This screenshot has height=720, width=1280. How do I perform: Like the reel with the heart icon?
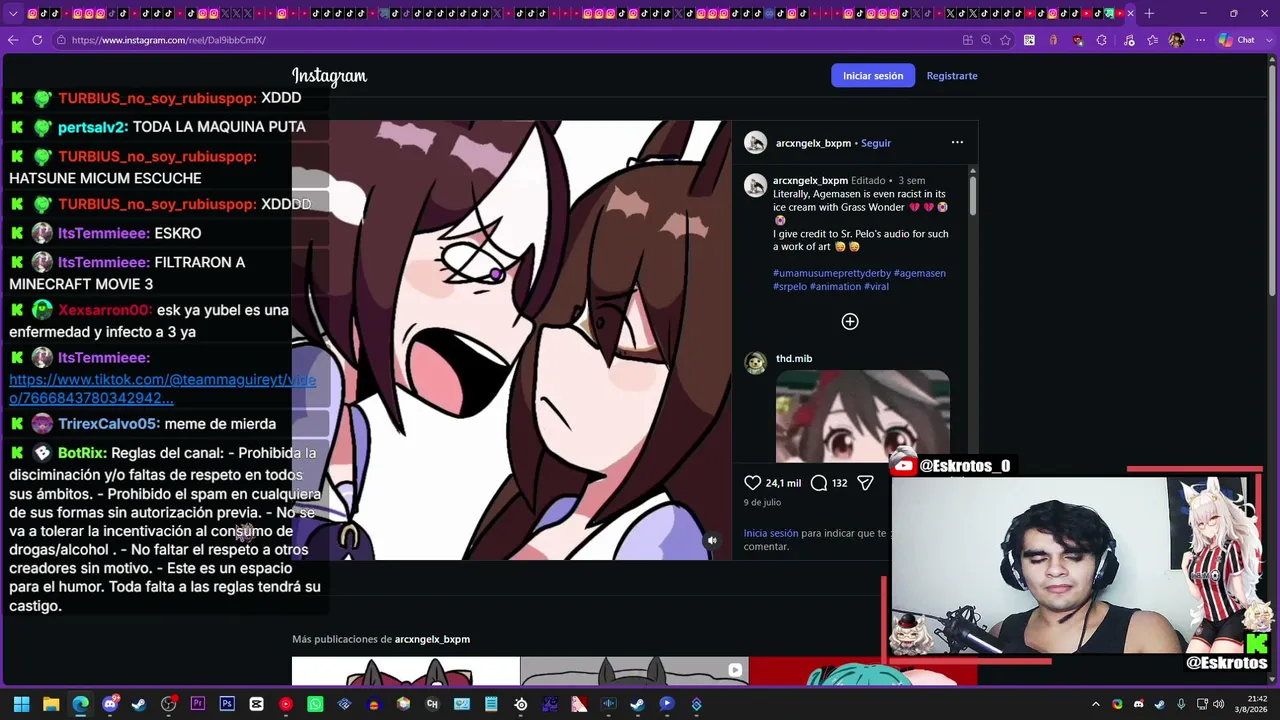point(753,483)
